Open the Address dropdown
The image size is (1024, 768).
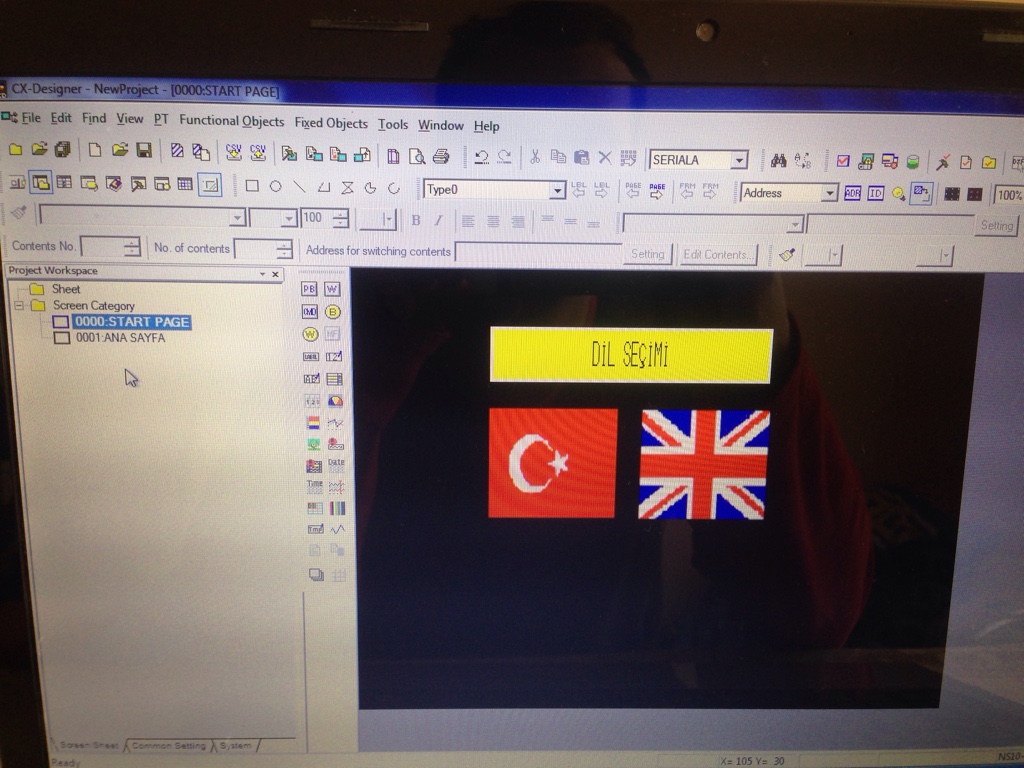tap(829, 193)
